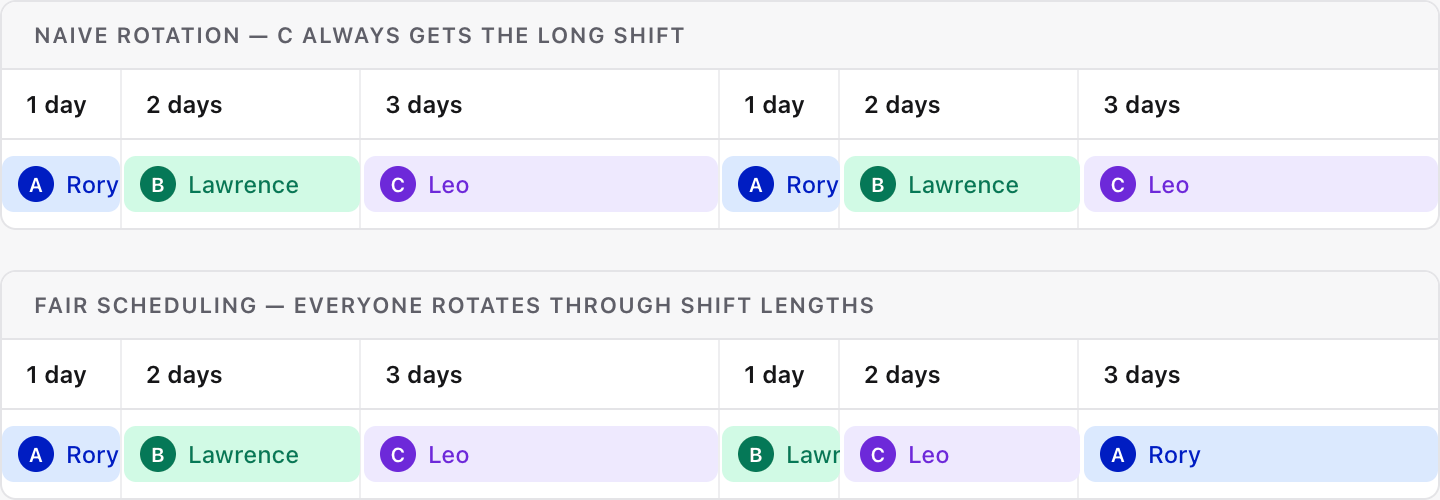The width and height of the screenshot is (1440, 500).
Task: Click the first '1 day' column header in Naive Rotation
Action: [56, 105]
